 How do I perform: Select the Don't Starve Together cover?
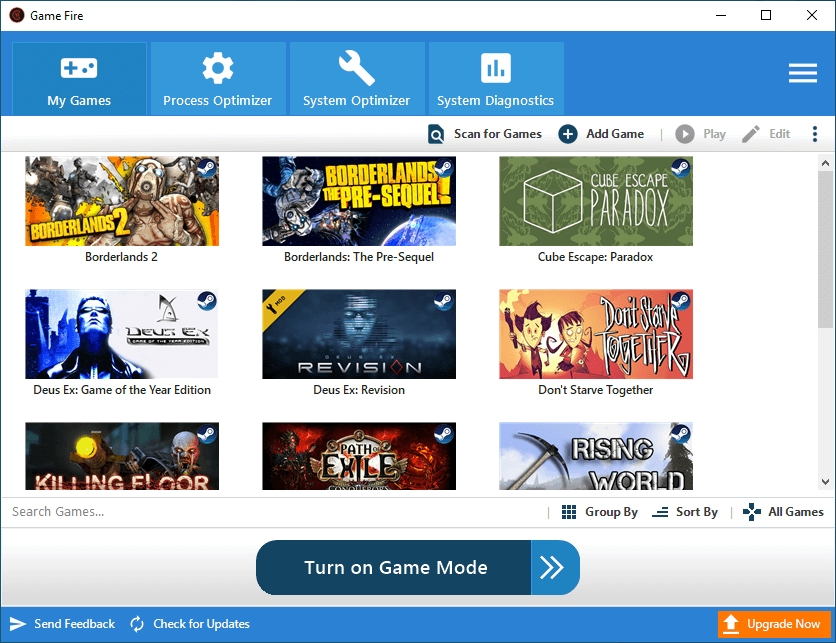596,334
